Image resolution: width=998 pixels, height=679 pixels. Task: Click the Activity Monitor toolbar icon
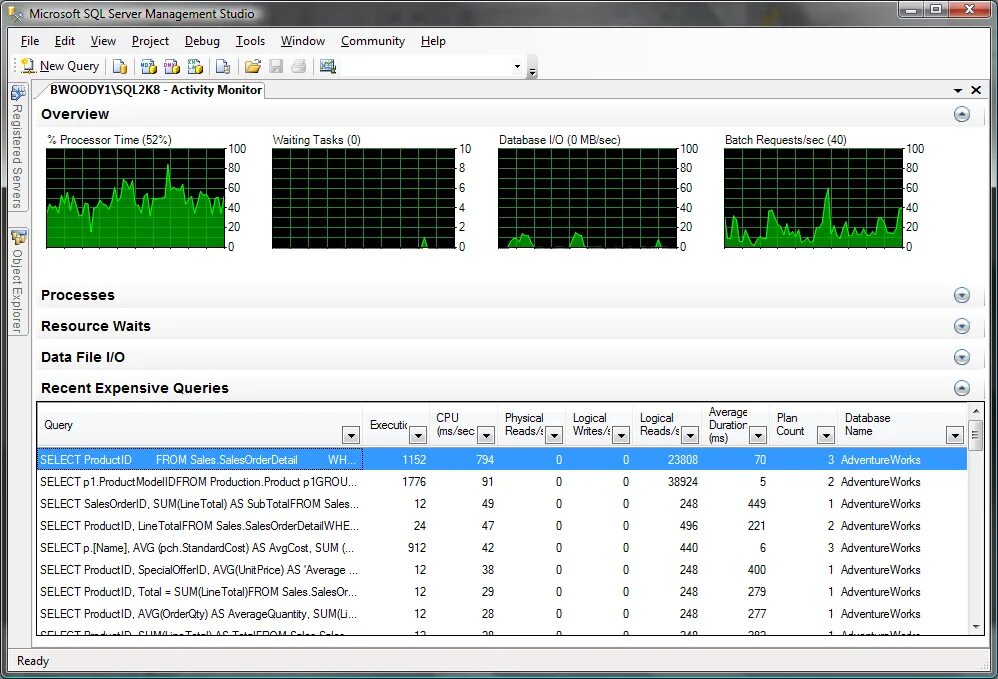(x=328, y=66)
